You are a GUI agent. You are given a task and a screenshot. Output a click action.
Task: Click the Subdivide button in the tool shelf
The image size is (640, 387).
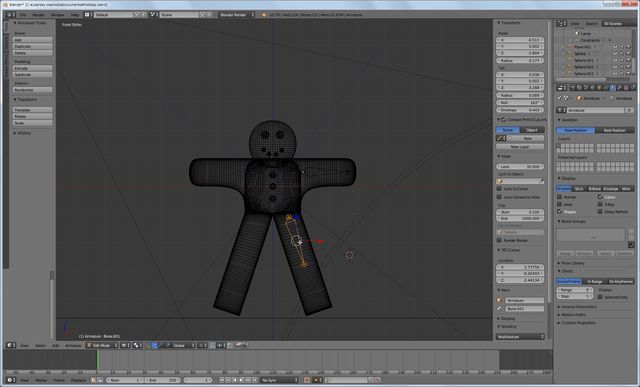(x=32, y=75)
